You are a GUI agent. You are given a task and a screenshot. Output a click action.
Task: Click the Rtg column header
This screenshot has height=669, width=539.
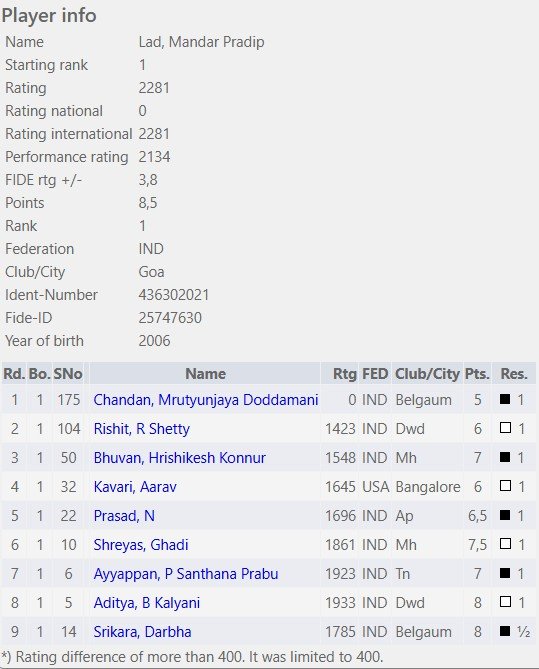[344, 374]
